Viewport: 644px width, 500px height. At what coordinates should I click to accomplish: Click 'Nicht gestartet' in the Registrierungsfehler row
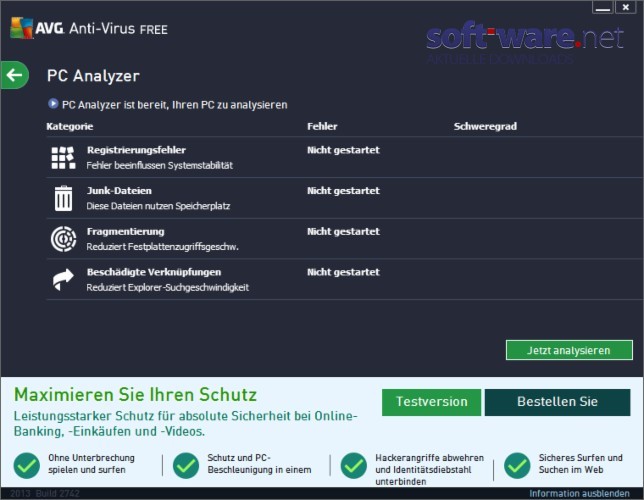(x=343, y=150)
